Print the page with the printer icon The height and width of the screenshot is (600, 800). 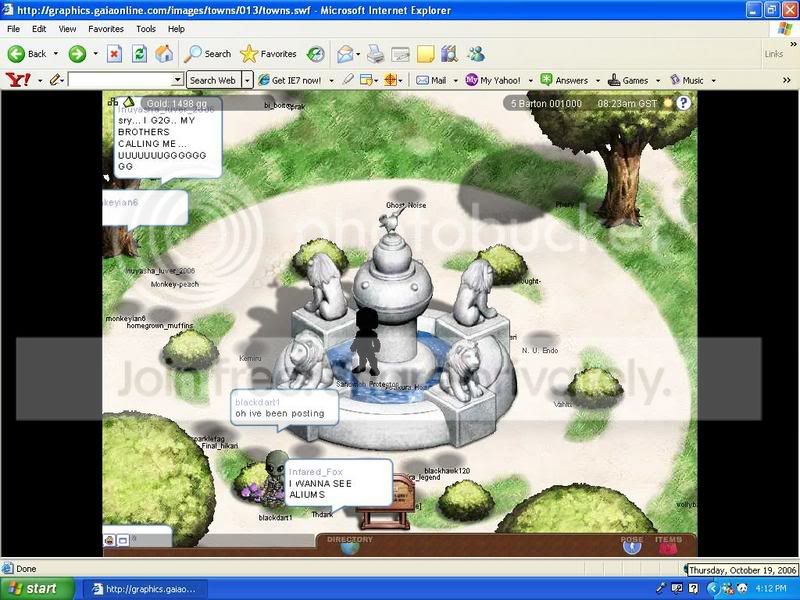pos(376,54)
